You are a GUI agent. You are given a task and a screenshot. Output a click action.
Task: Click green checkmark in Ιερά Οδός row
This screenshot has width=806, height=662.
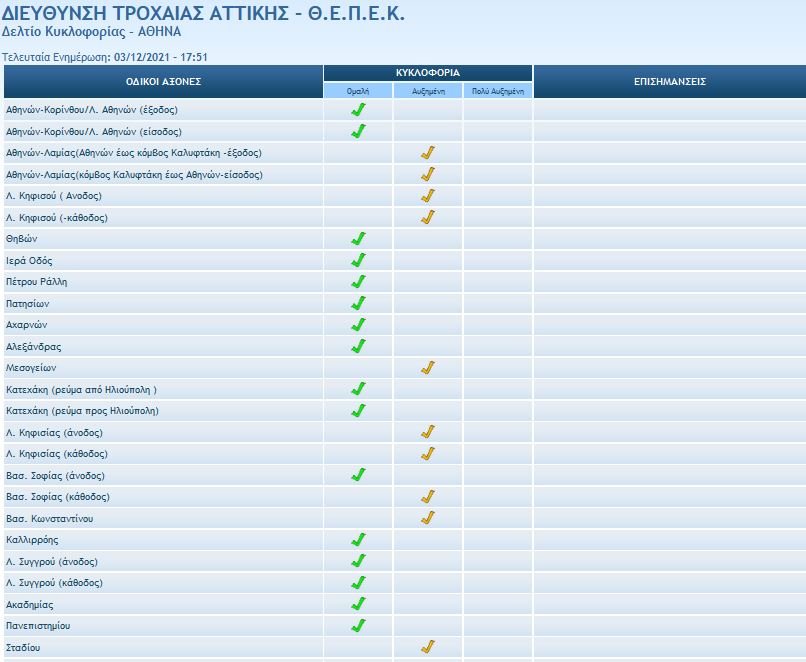pyautogui.click(x=358, y=260)
